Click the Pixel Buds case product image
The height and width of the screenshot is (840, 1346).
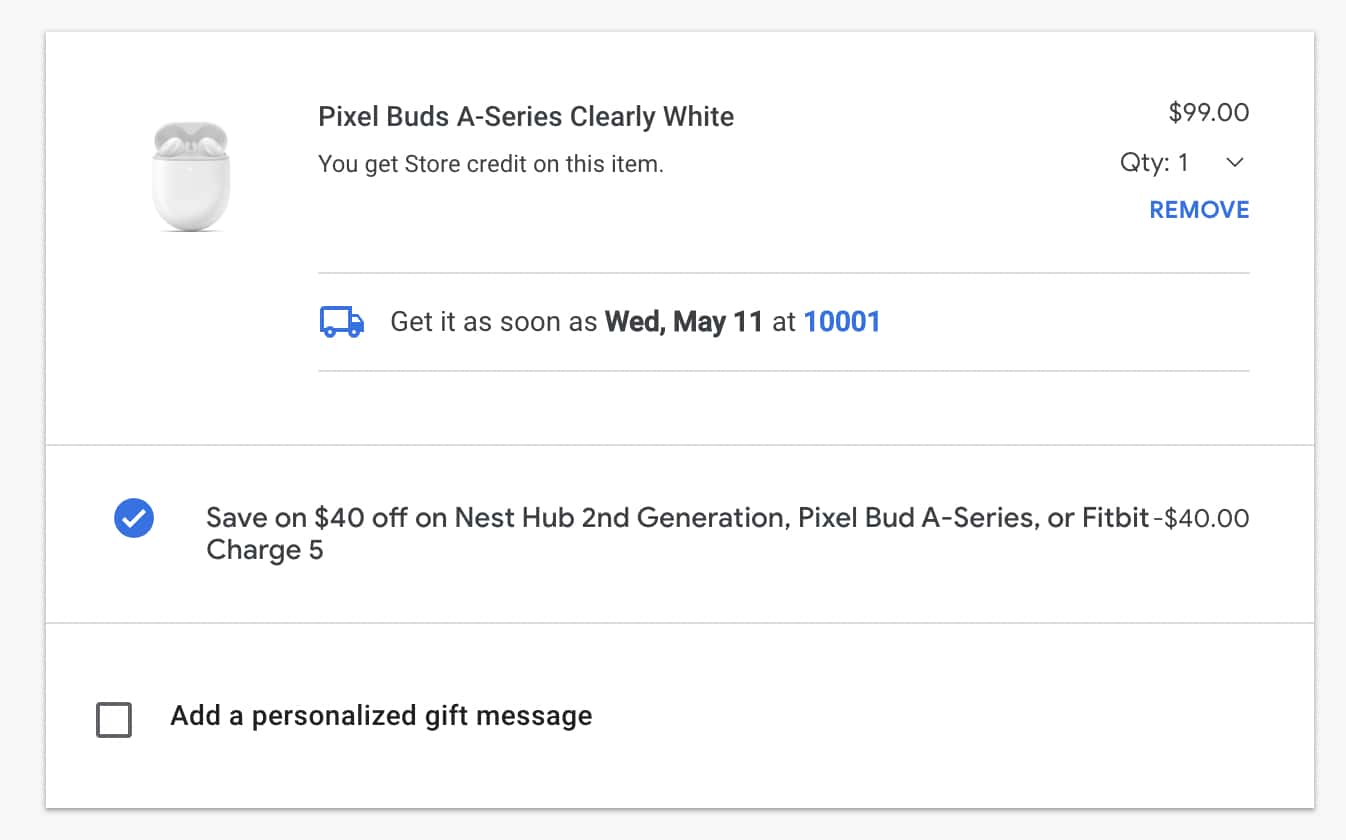190,177
